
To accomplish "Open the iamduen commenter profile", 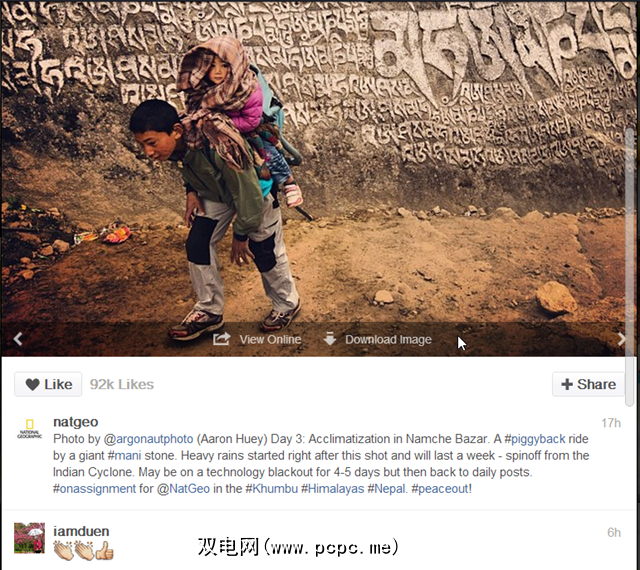I will [x=81, y=531].
